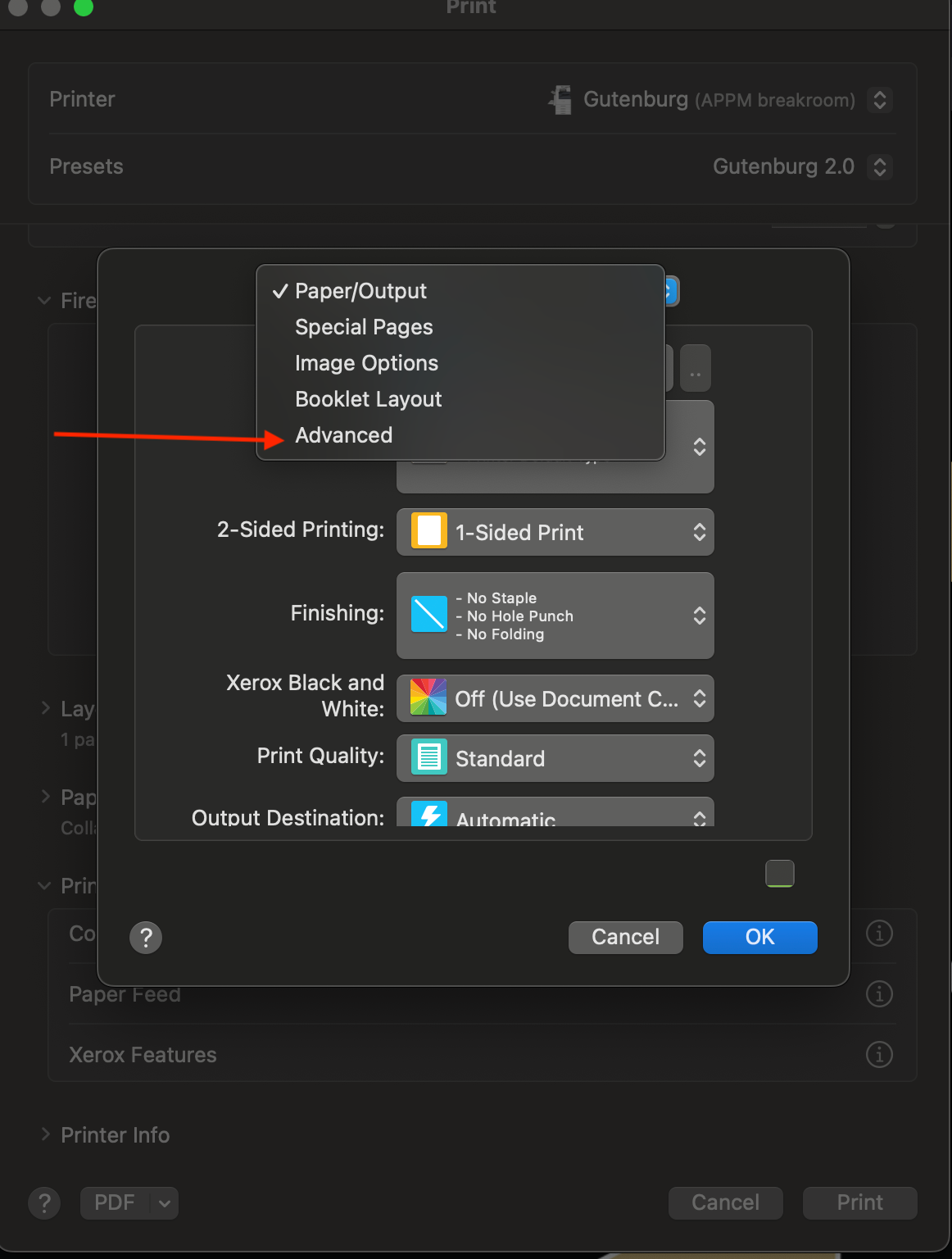
Task: Open the Print Quality Standard dropdown
Action: (555, 758)
